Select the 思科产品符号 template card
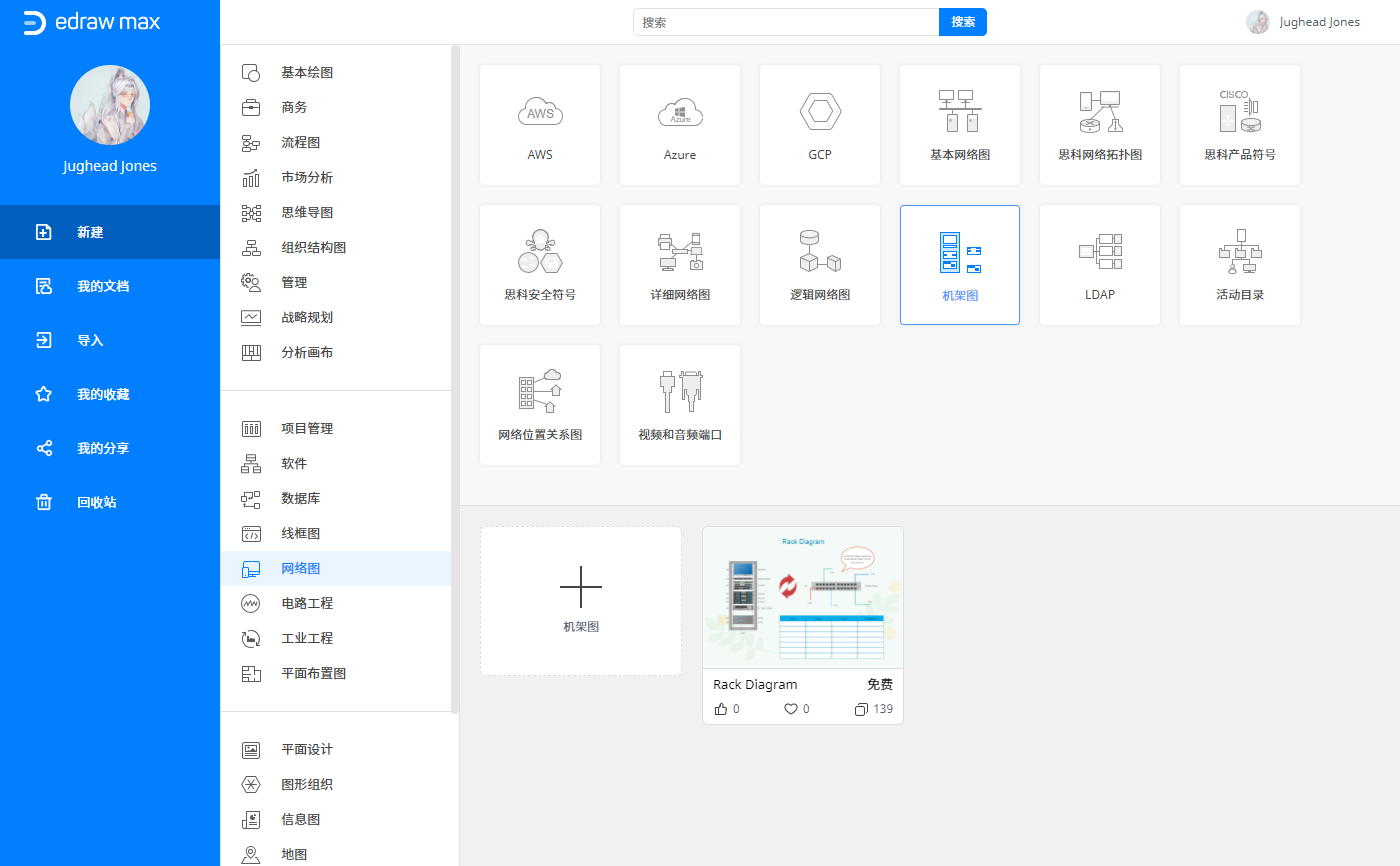 tap(1240, 125)
